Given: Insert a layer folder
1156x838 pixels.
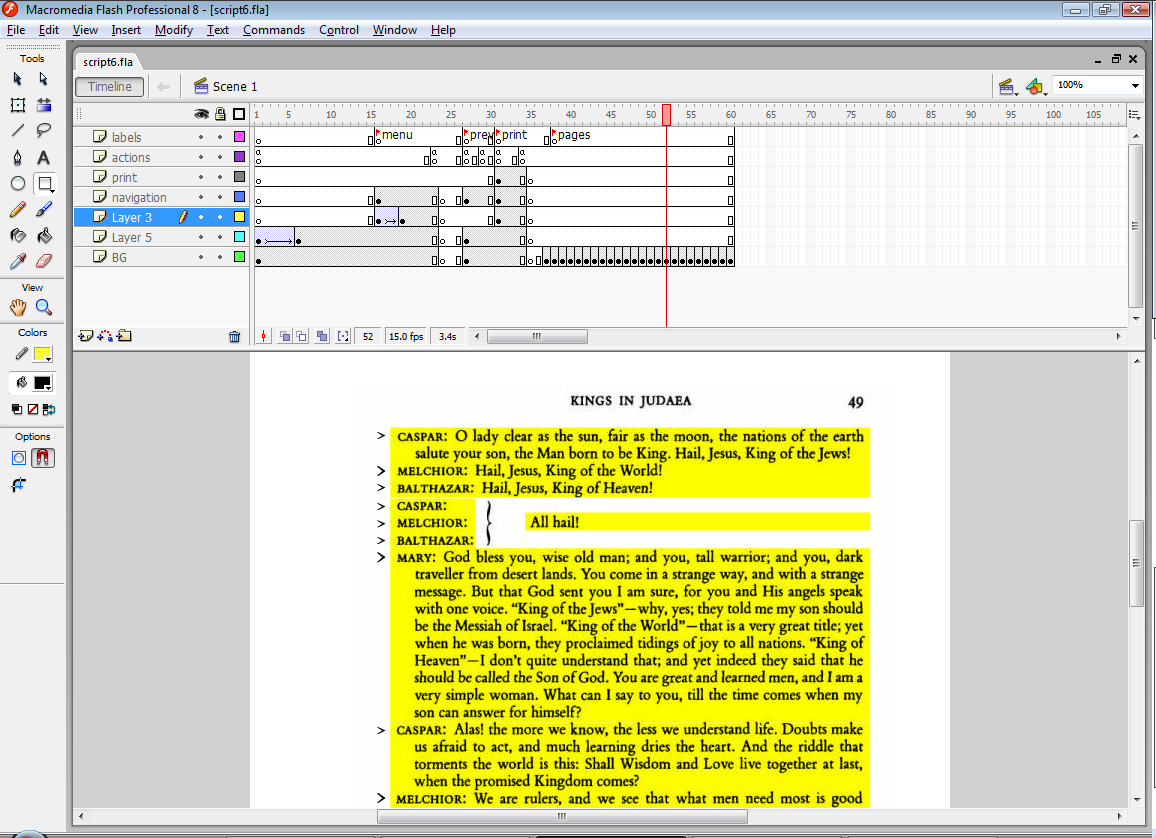Looking at the screenshot, I should (124, 336).
